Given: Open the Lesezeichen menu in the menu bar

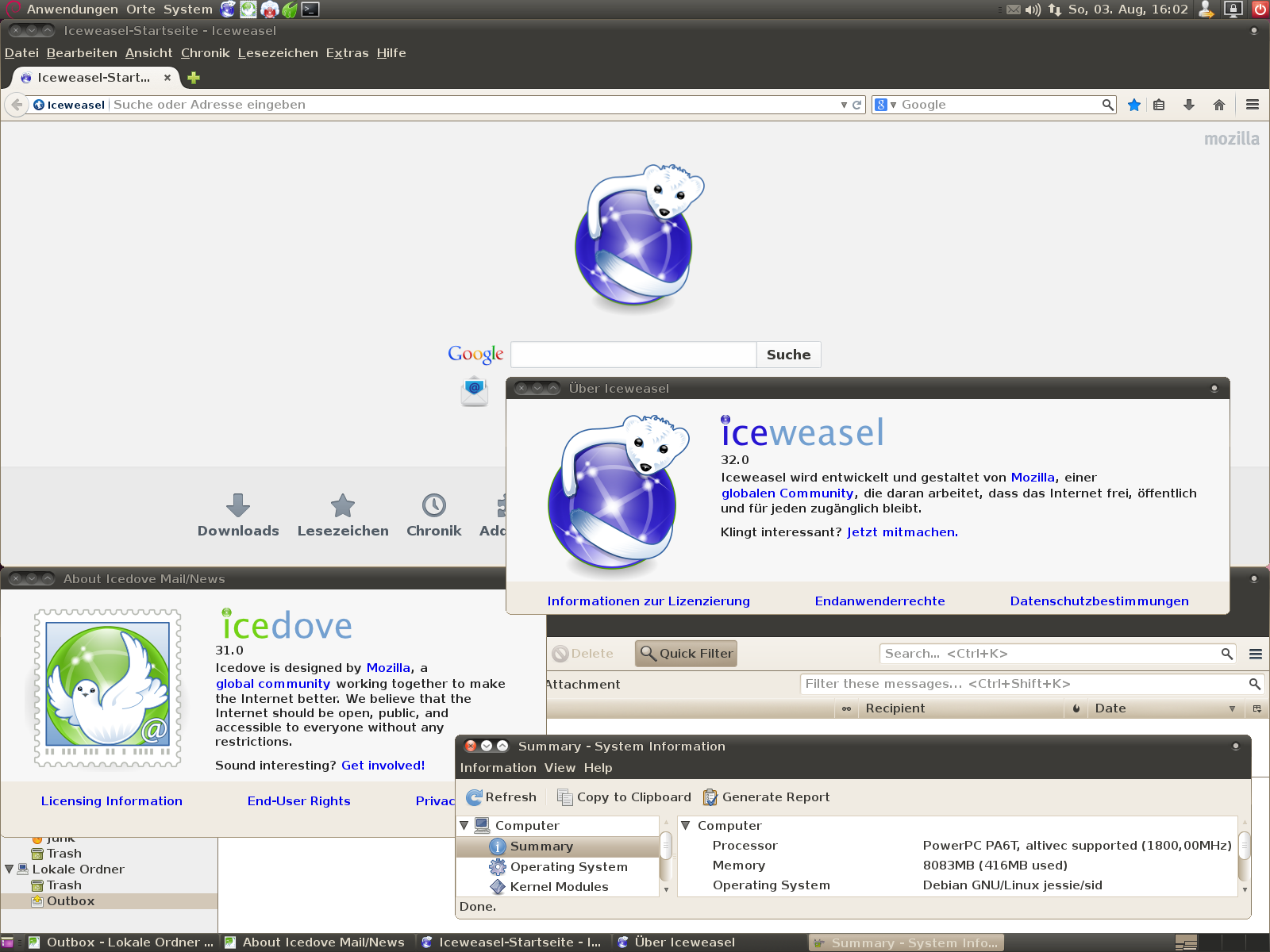Looking at the screenshot, I should pos(278,53).
